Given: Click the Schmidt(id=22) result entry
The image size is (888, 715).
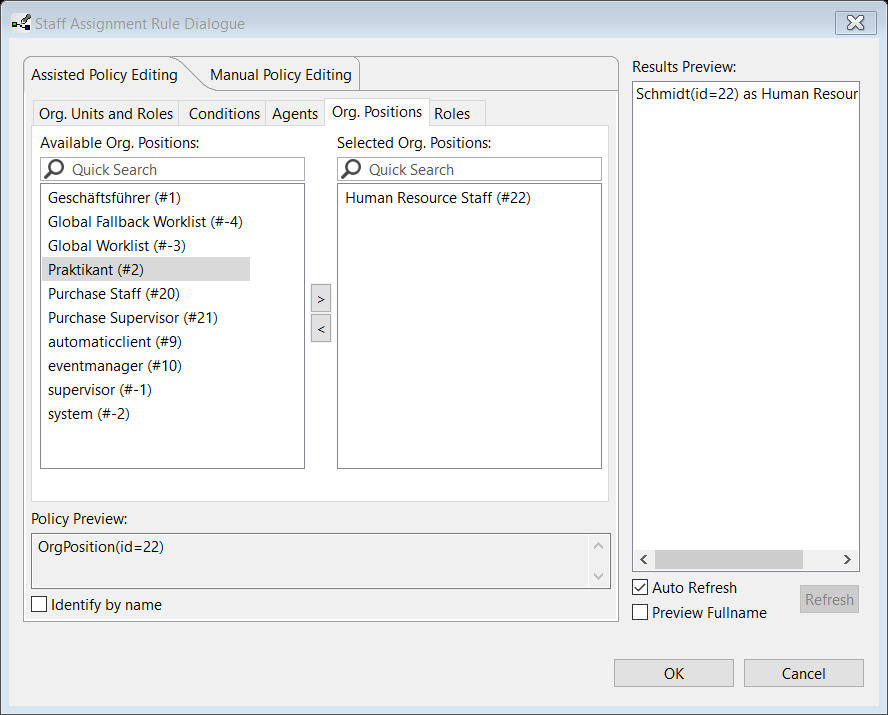Looking at the screenshot, I should (x=746, y=94).
